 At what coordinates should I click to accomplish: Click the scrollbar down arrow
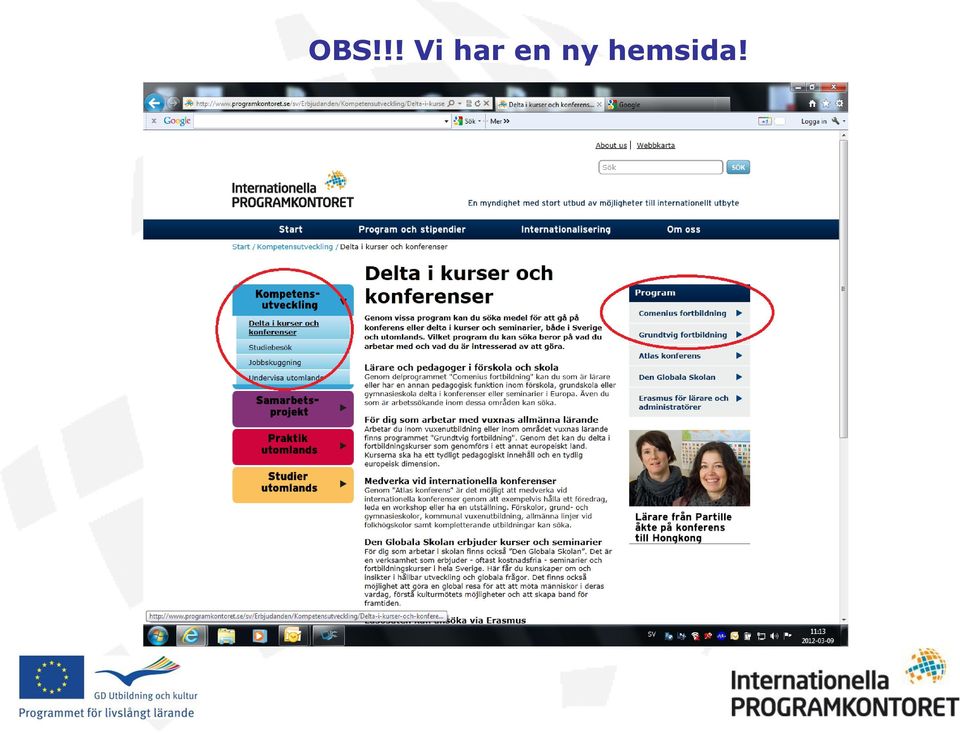(x=844, y=619)
